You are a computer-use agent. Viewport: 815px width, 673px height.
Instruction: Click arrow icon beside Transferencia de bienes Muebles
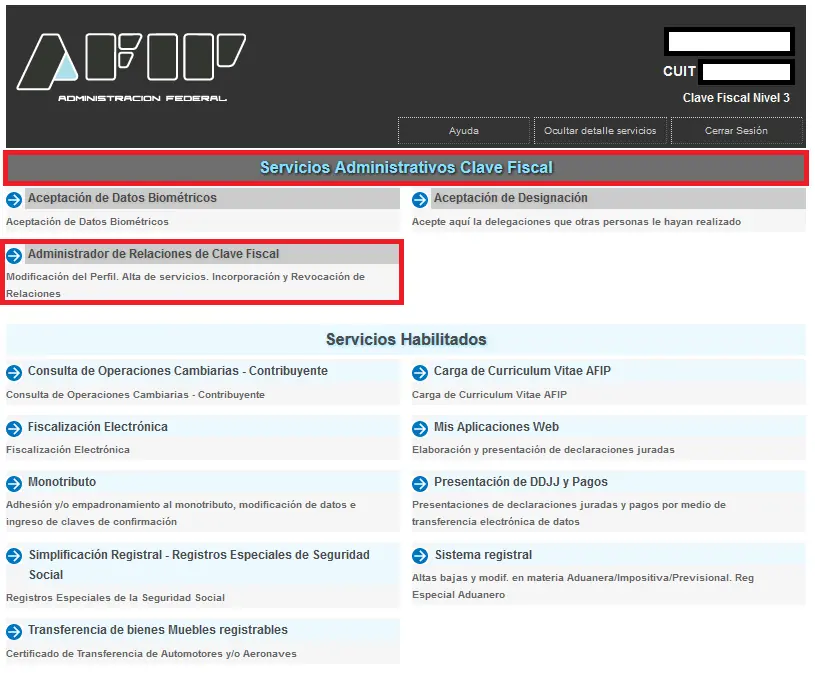tap(14, 631)
